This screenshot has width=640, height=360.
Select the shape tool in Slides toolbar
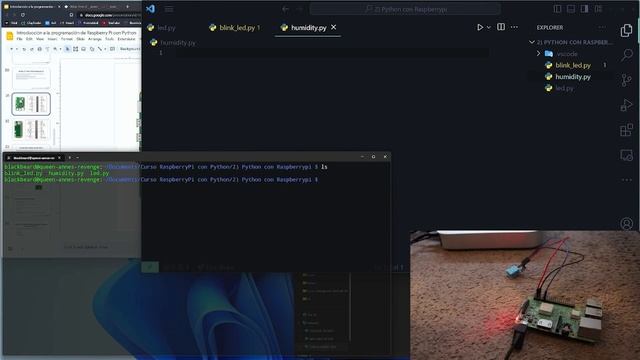(92, 49)
